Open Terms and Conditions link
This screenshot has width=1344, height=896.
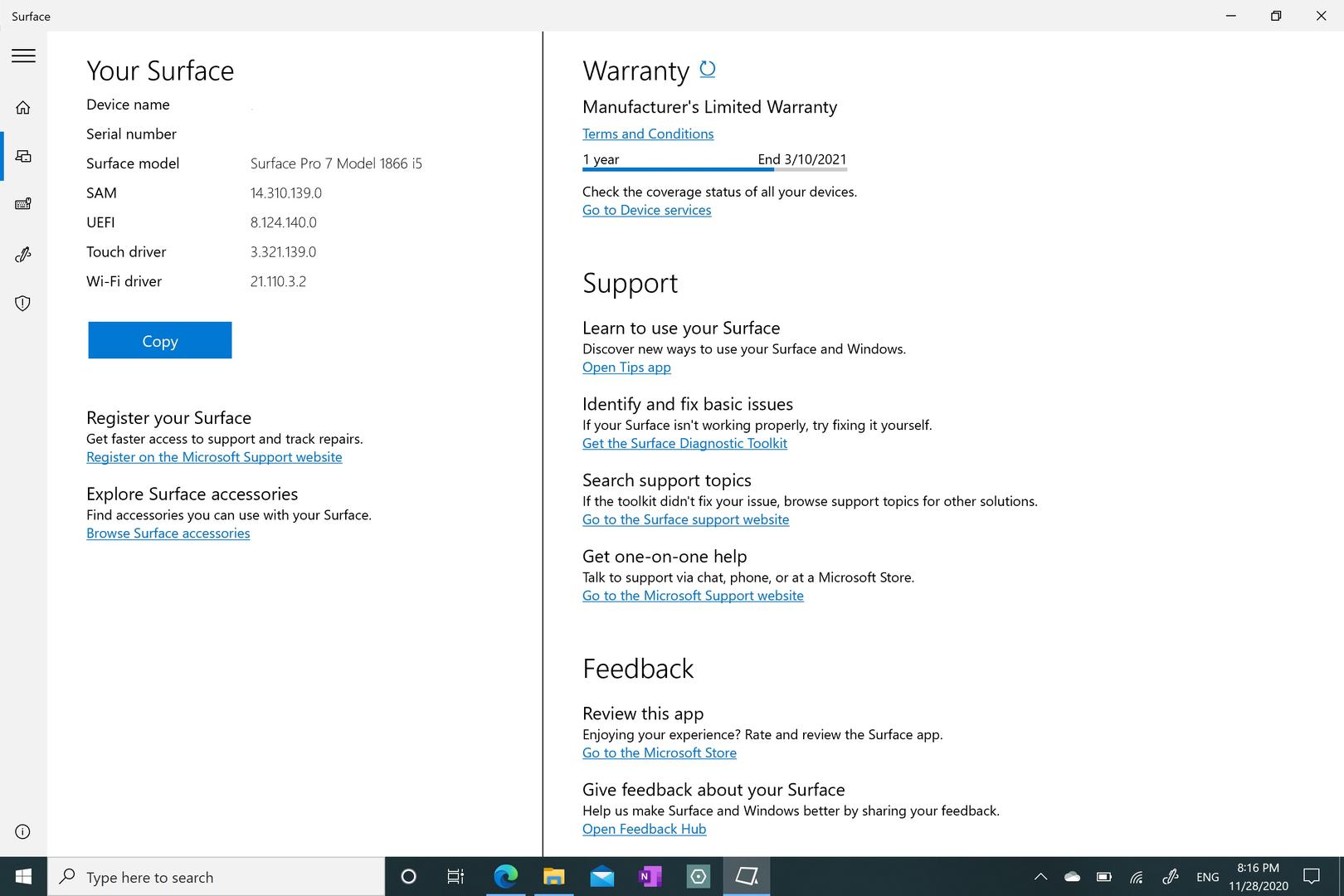tap(648, 134)
